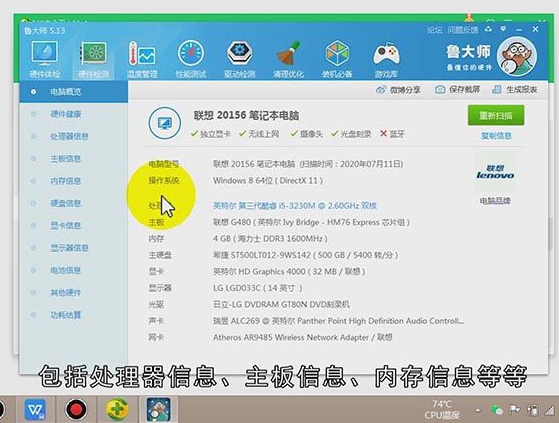Image resolution: width=559 pixels, height=423 pixels.
Task: Click the computer monitor icon beside 联想 20156
Action: (164, 123)
